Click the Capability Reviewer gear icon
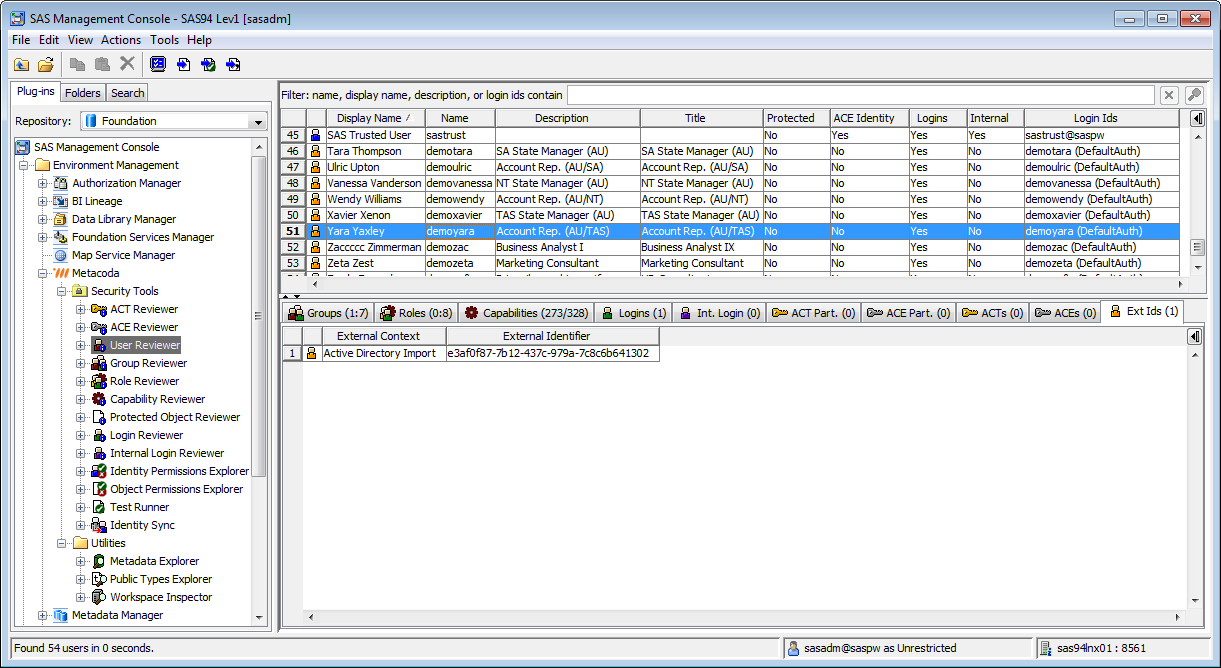1221x668 pixels. (99, 399)
